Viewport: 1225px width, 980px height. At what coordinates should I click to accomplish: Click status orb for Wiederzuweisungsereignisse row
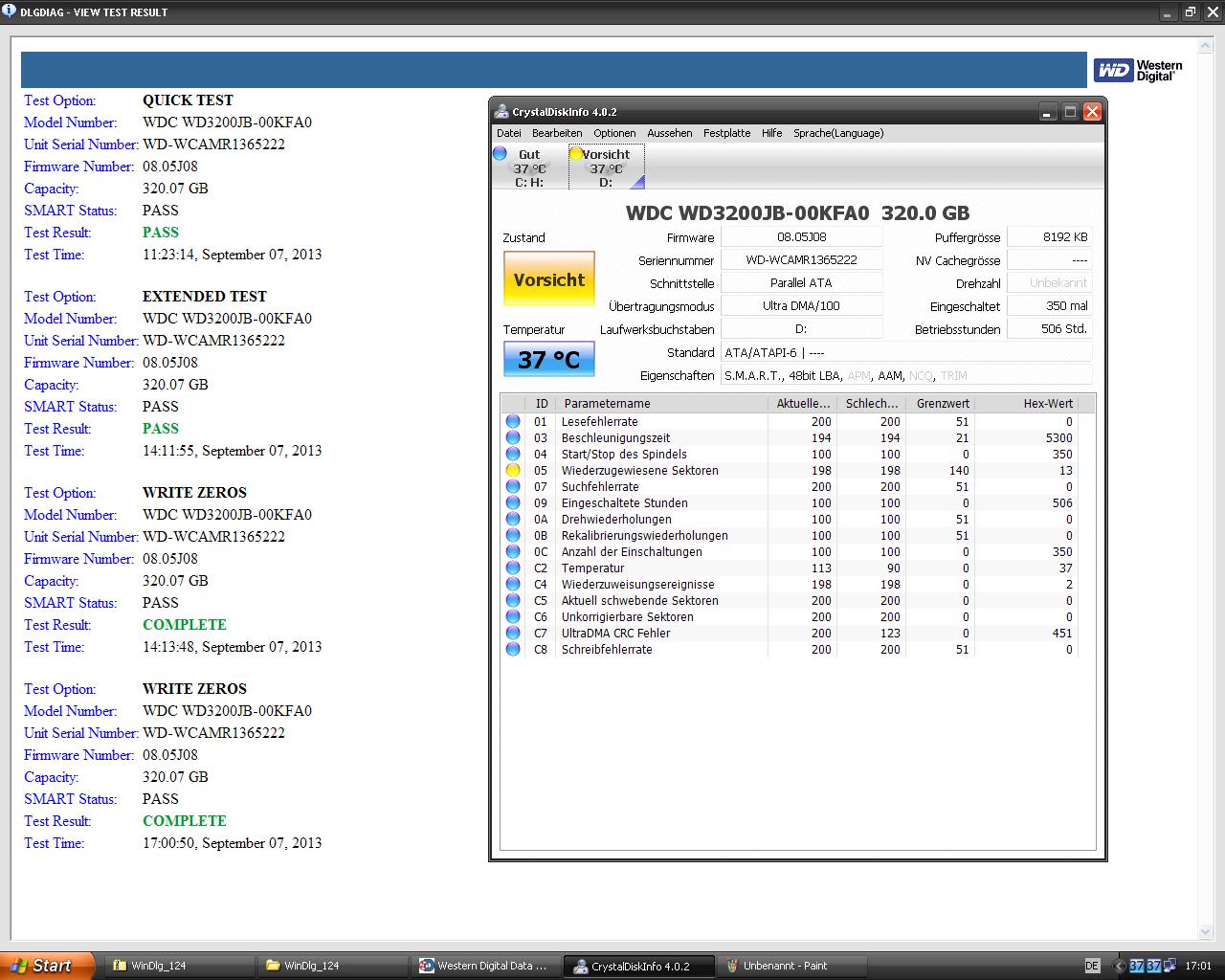[x=513, y=584]
